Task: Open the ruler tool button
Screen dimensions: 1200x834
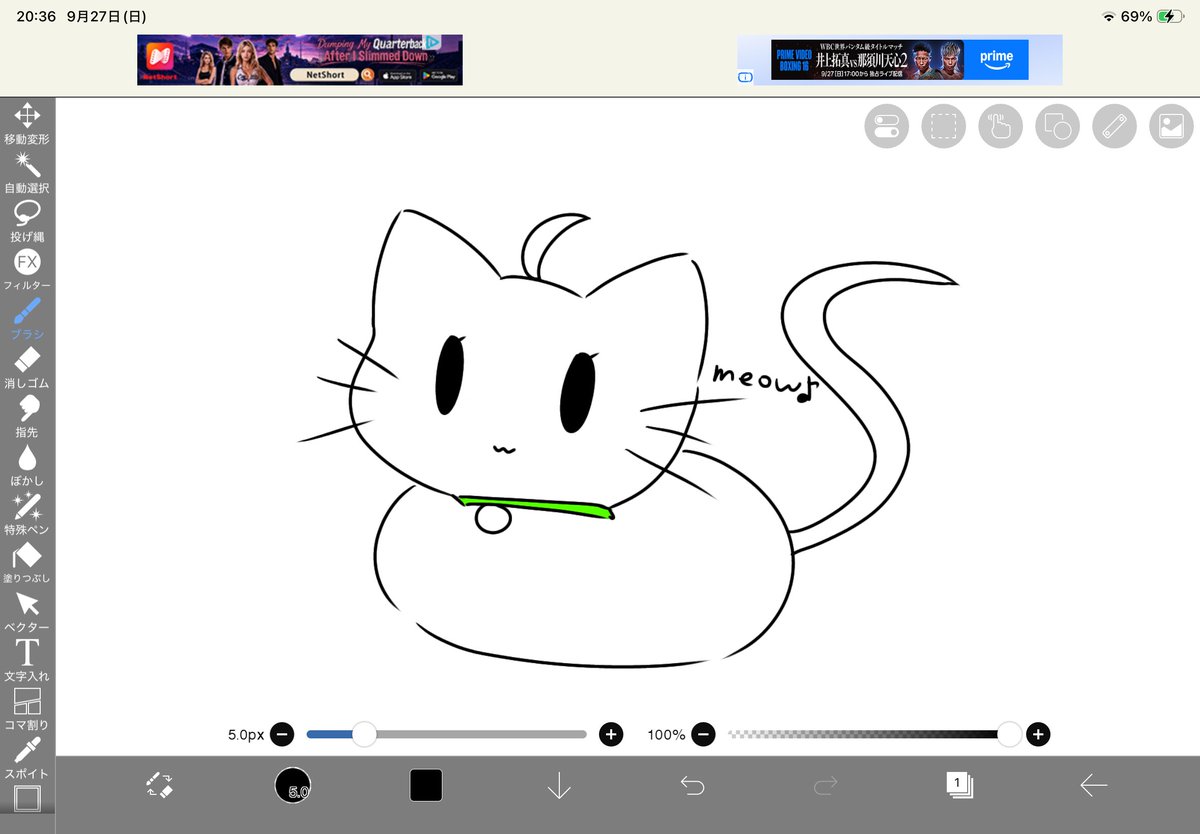Action: [x=1114, y=126]
